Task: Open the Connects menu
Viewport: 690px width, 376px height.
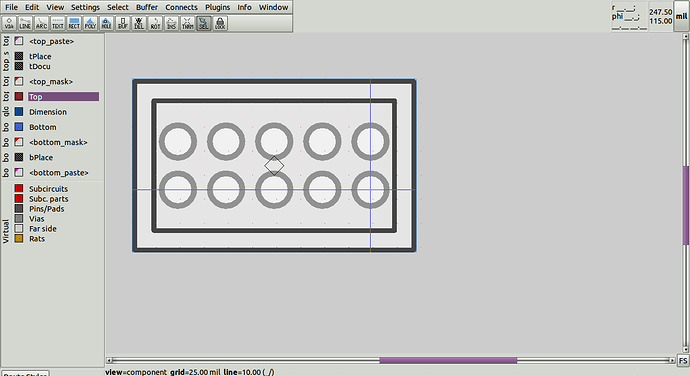Action: click(x=181, y=7)
